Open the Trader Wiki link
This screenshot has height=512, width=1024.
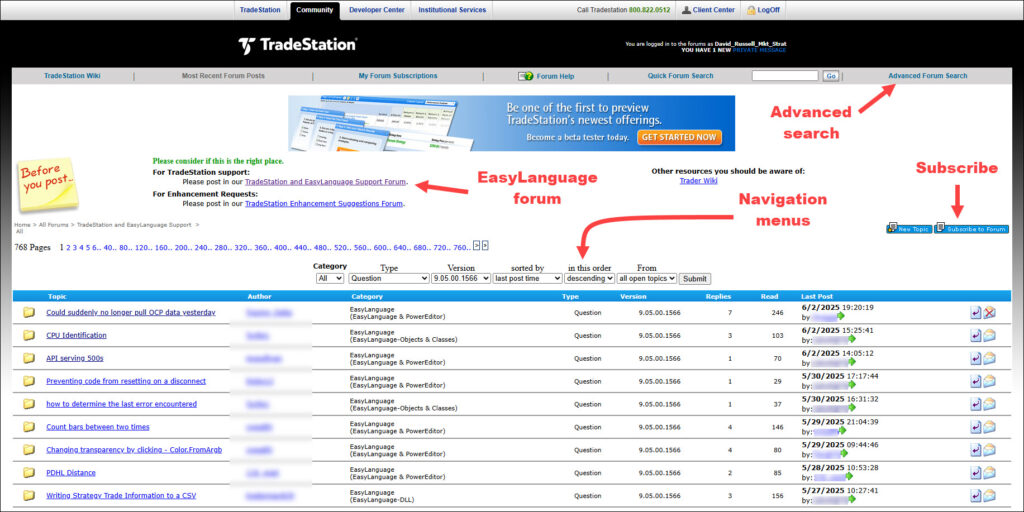coord(698,181)
